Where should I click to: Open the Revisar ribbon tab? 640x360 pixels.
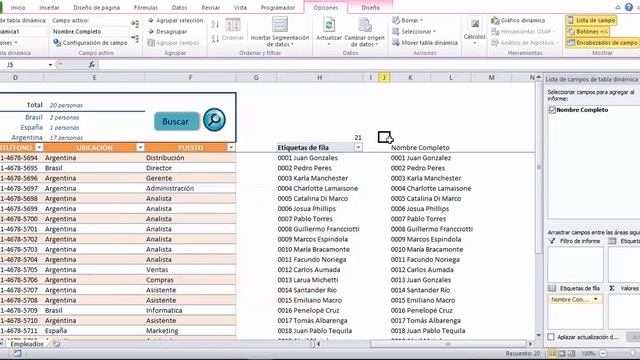(211, 7)
